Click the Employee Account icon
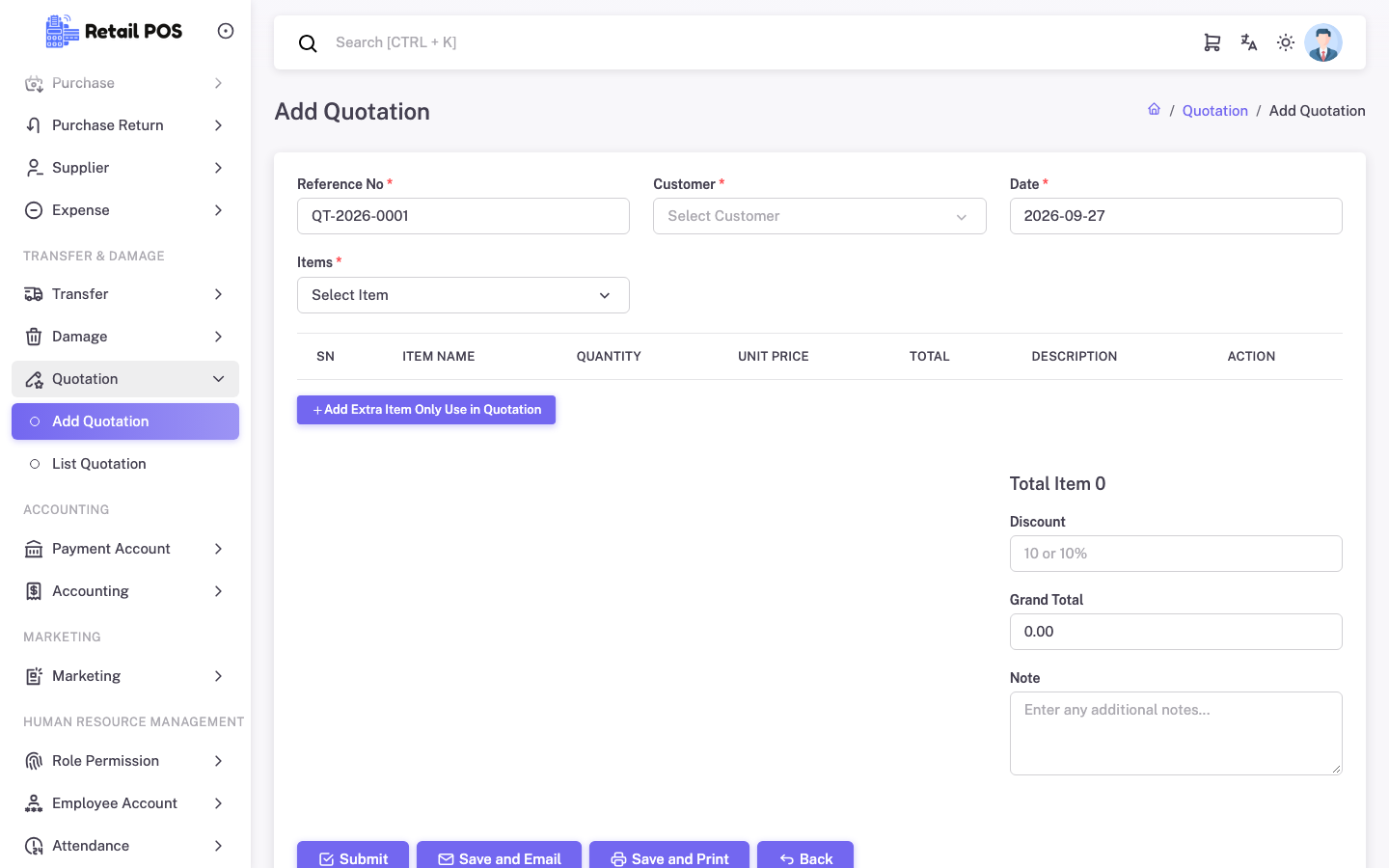 coord(34,803)
